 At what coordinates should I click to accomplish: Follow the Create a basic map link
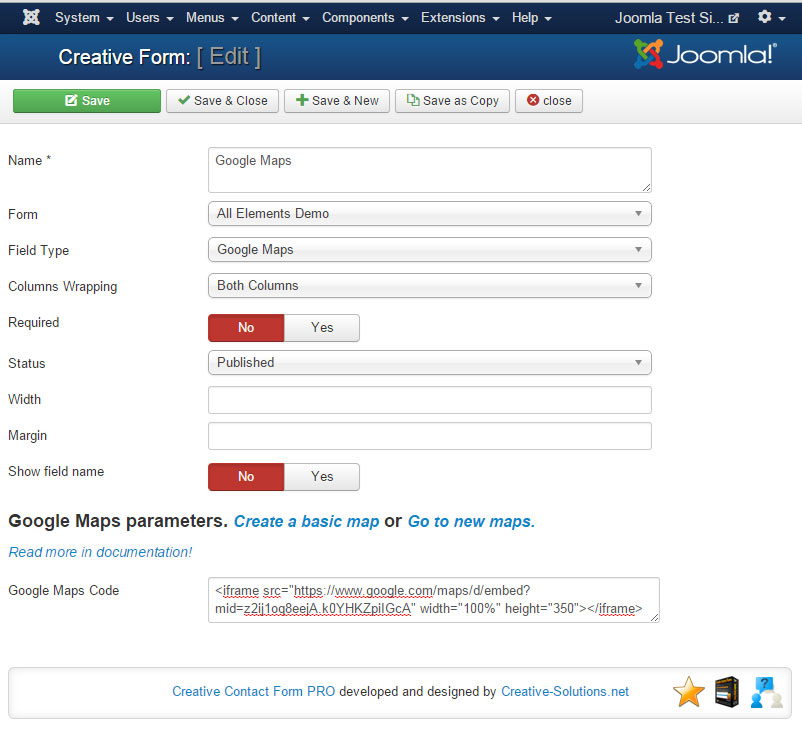(306, 521)
